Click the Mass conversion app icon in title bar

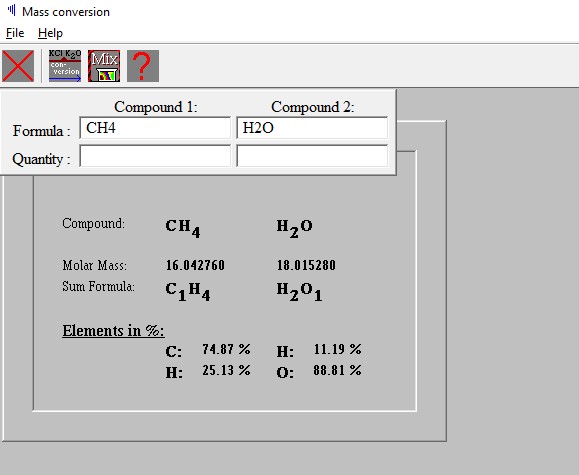pos(12,10)
